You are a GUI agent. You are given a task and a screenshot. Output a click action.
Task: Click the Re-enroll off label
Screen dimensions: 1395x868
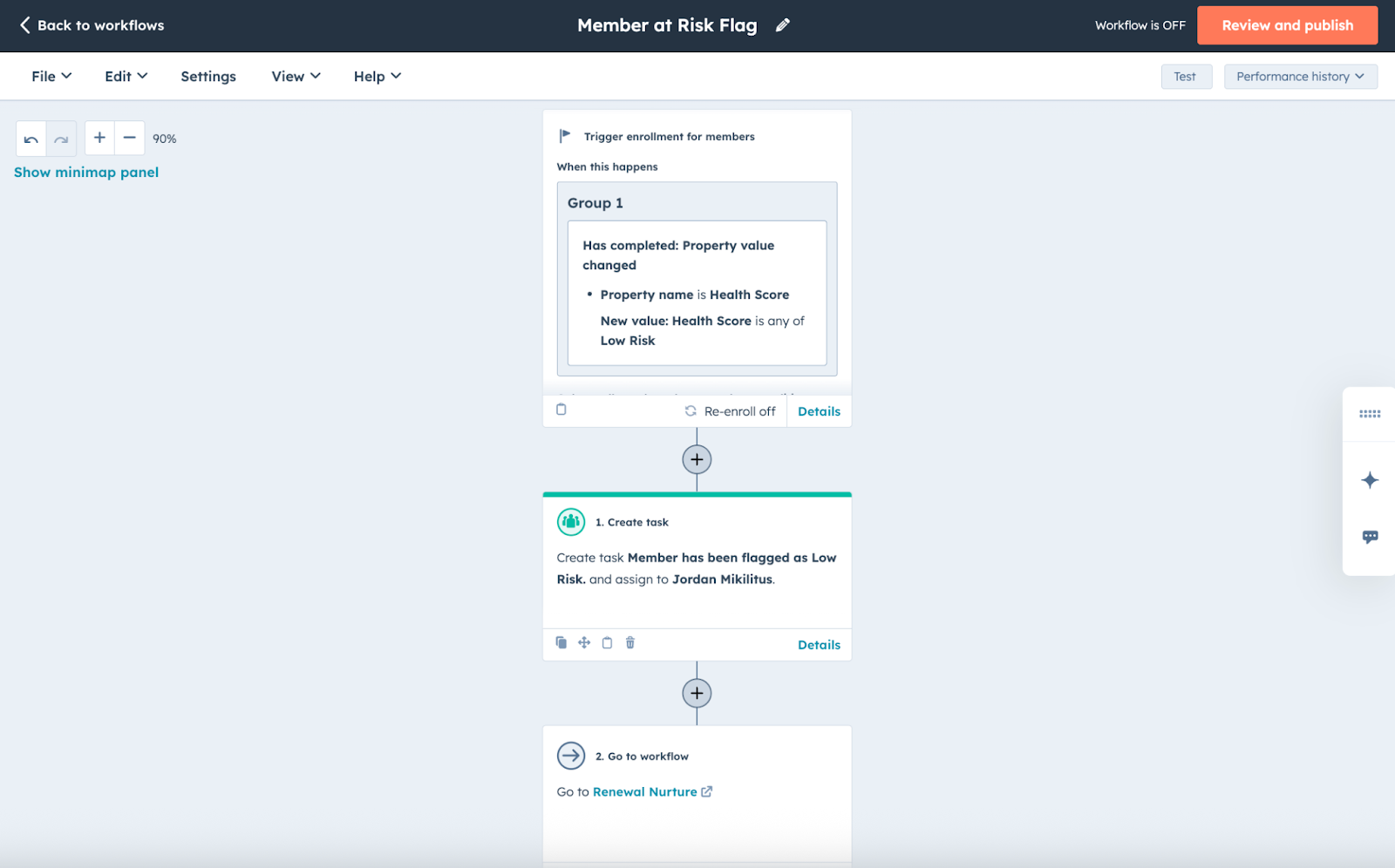click(x=739, y=411)
